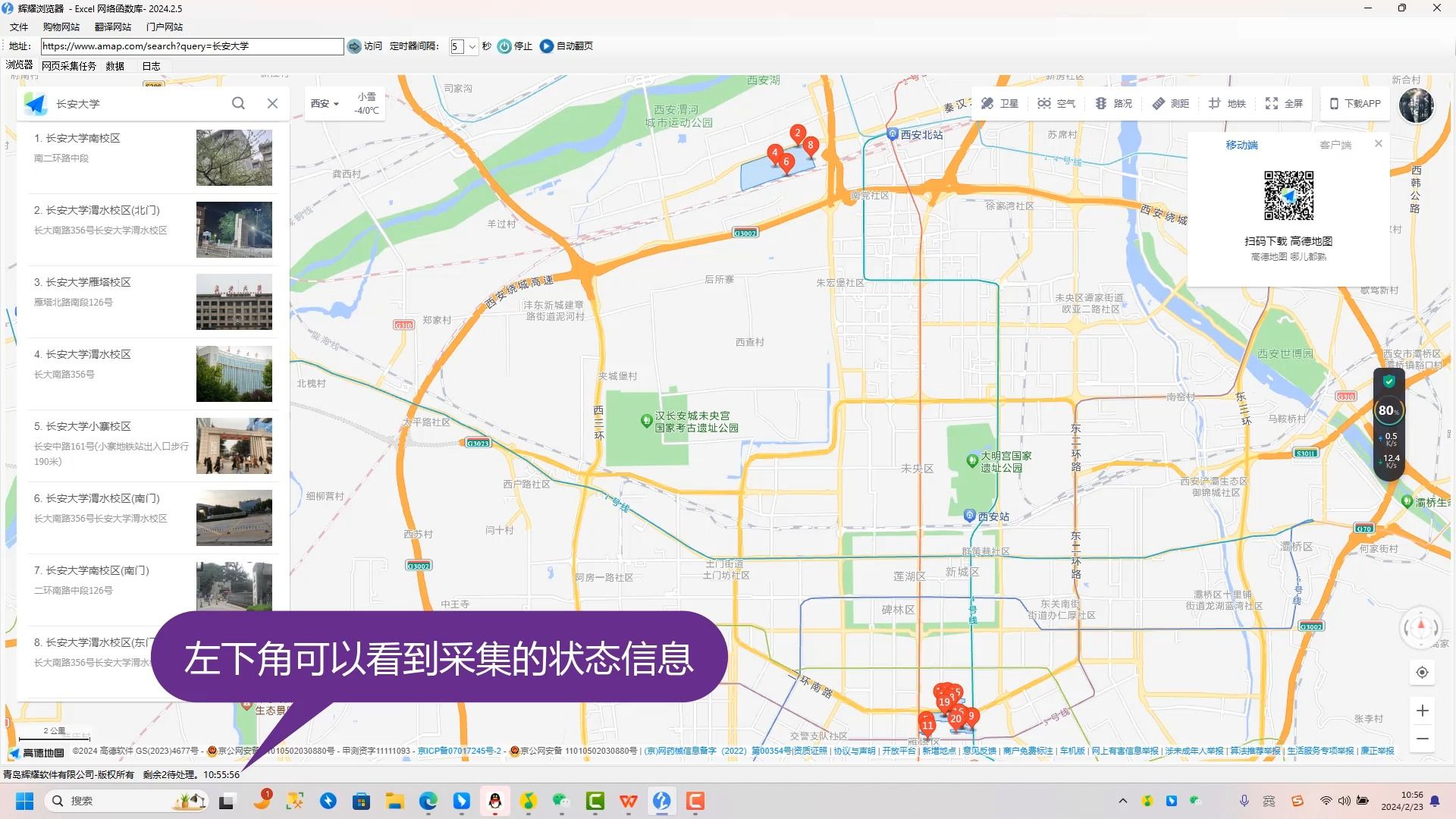Open Microsoft Edge from the taskbar
The image size is (1456, 819).
(428, 801)
